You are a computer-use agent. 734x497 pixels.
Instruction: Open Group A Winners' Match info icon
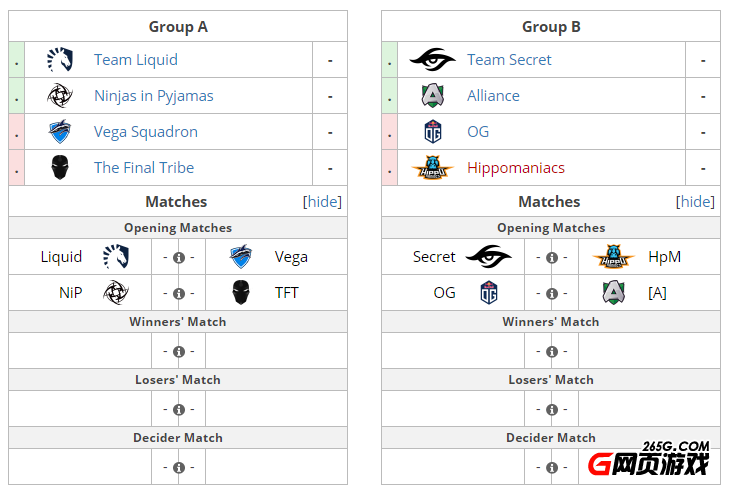click(x=179, y=351)
